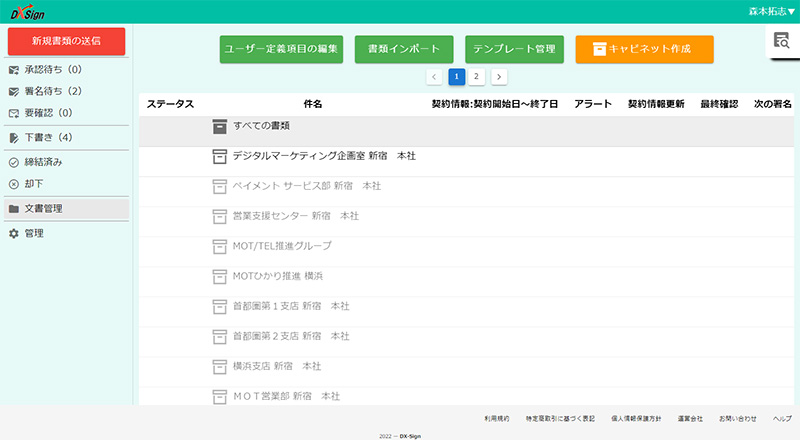The height and width of the screenshot is (440, 800).
Task: Click アラート column header
Action: (593, 104)
